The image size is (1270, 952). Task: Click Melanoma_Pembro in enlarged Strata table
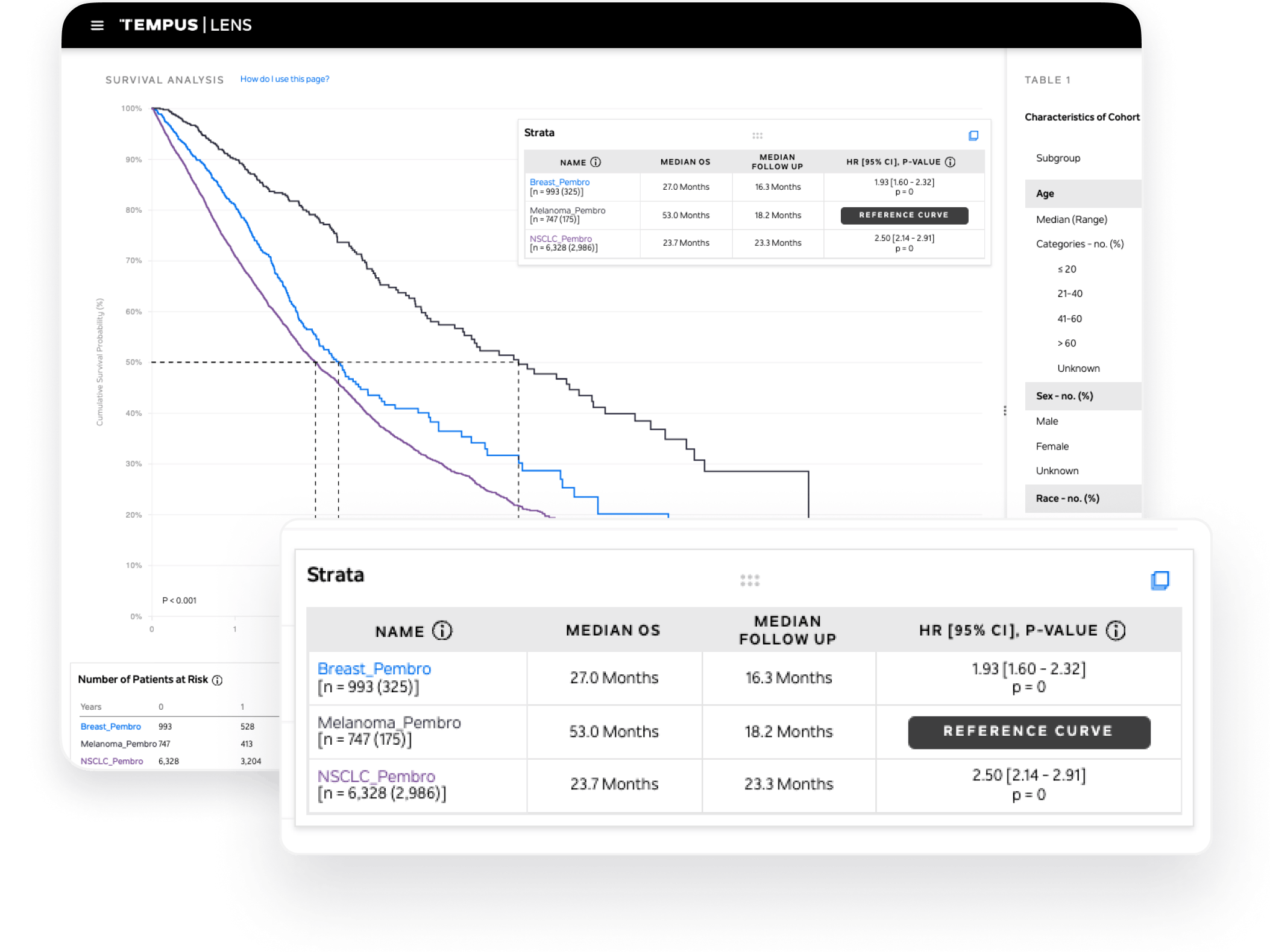389,722
